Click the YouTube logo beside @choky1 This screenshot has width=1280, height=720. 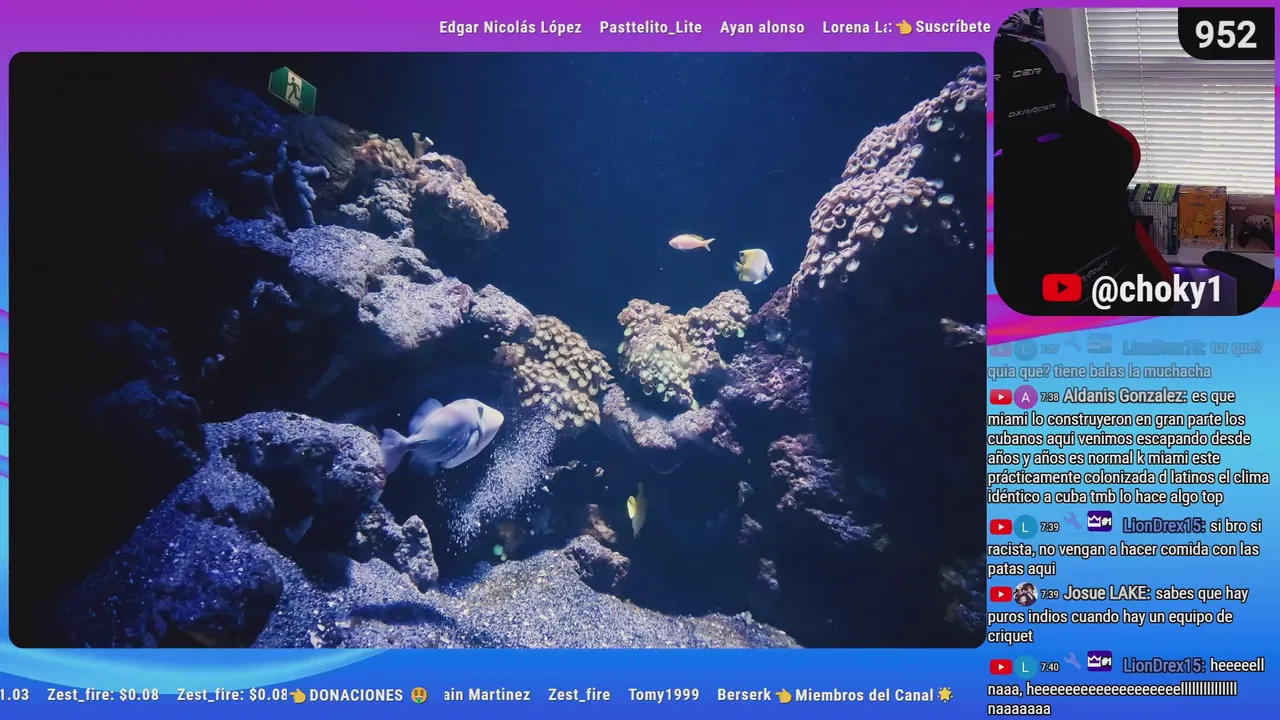click(x=1061, y=289)
